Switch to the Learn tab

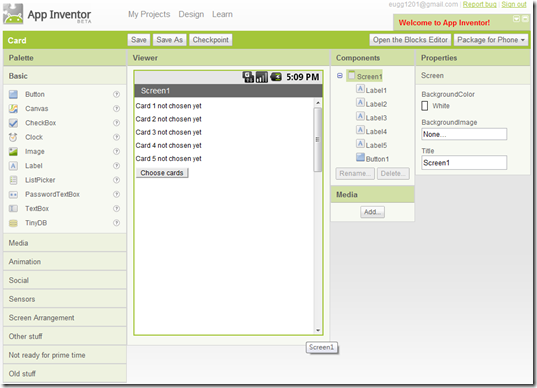click(x=222, y=14)
